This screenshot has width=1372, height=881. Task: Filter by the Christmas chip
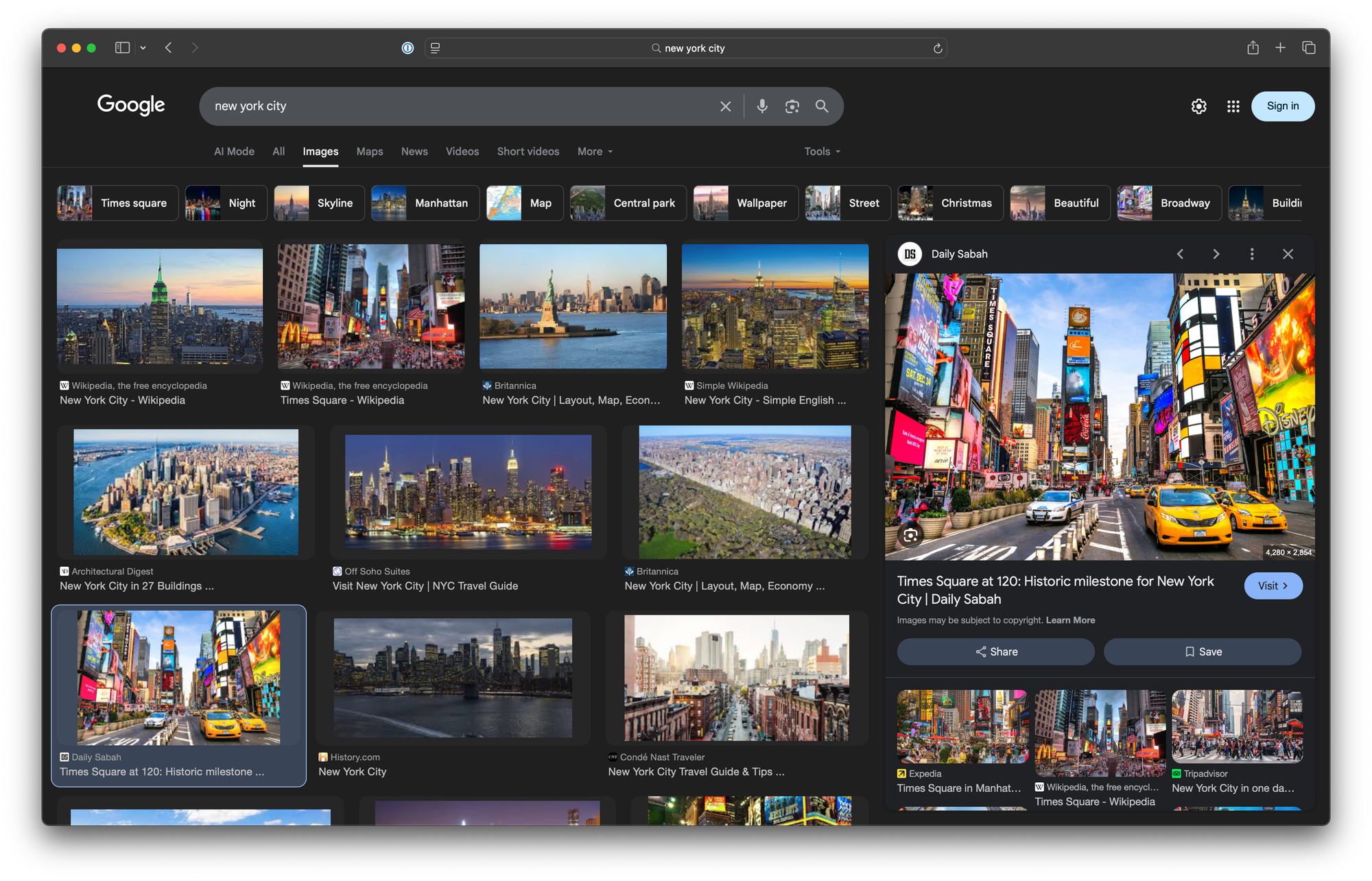(950, 203)
